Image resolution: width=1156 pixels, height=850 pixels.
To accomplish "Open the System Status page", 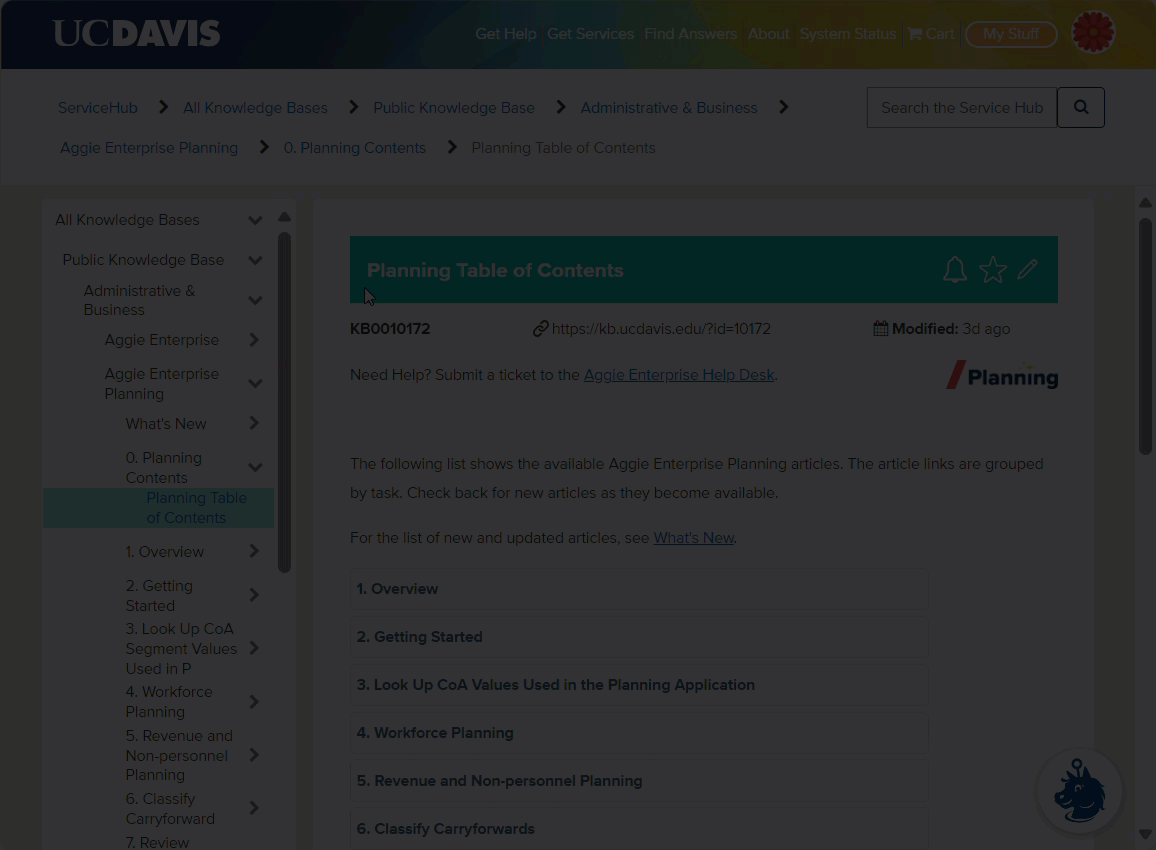I will pos(848,34).
